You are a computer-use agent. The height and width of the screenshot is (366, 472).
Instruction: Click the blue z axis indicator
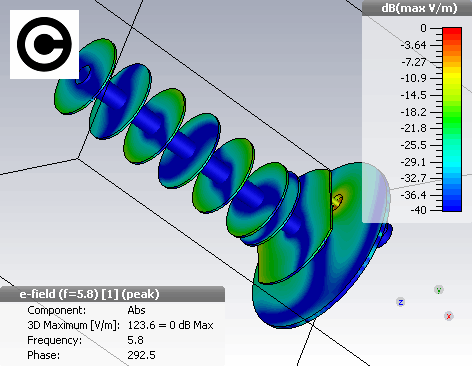click(401, 302)
